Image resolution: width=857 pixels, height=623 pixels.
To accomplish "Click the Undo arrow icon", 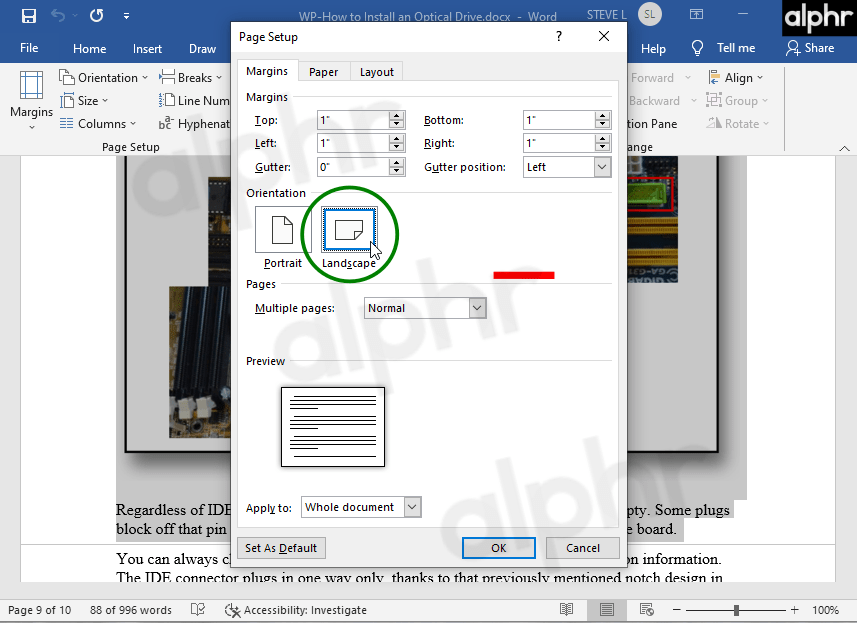I will pyautogui.click(x=58, y=15).
